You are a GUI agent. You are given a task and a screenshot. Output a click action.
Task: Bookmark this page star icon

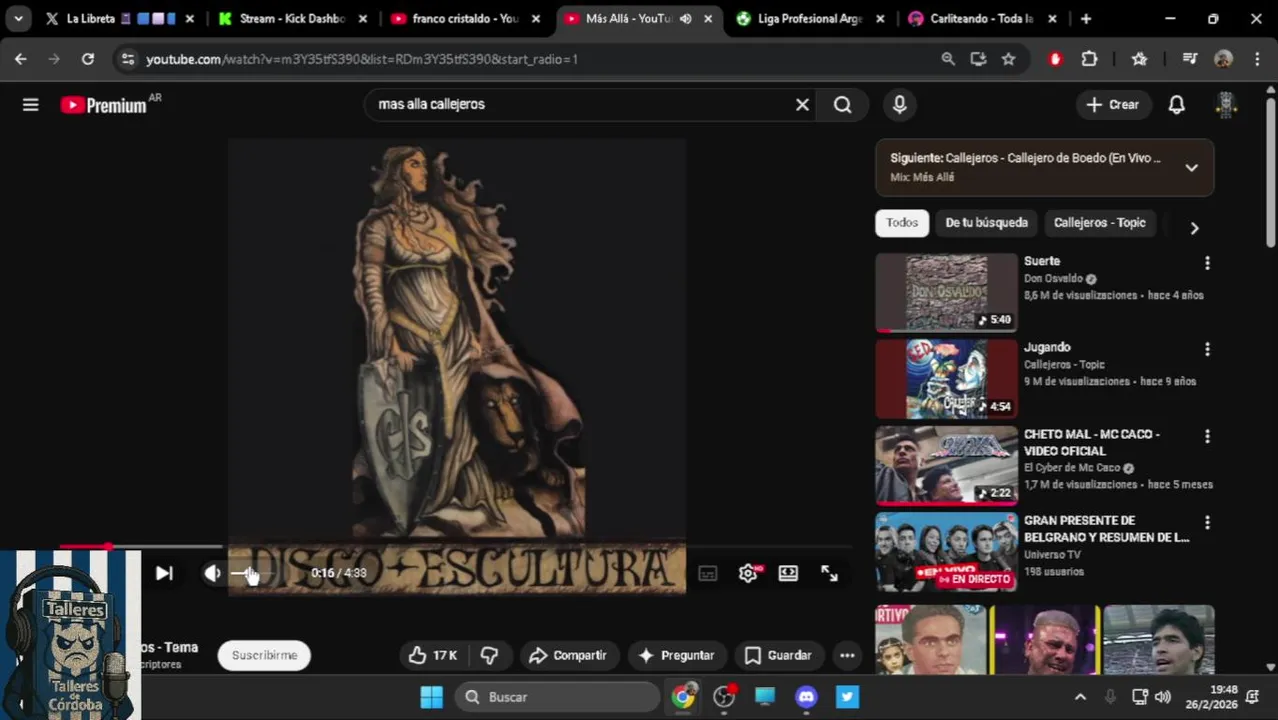click(1009, 59)
